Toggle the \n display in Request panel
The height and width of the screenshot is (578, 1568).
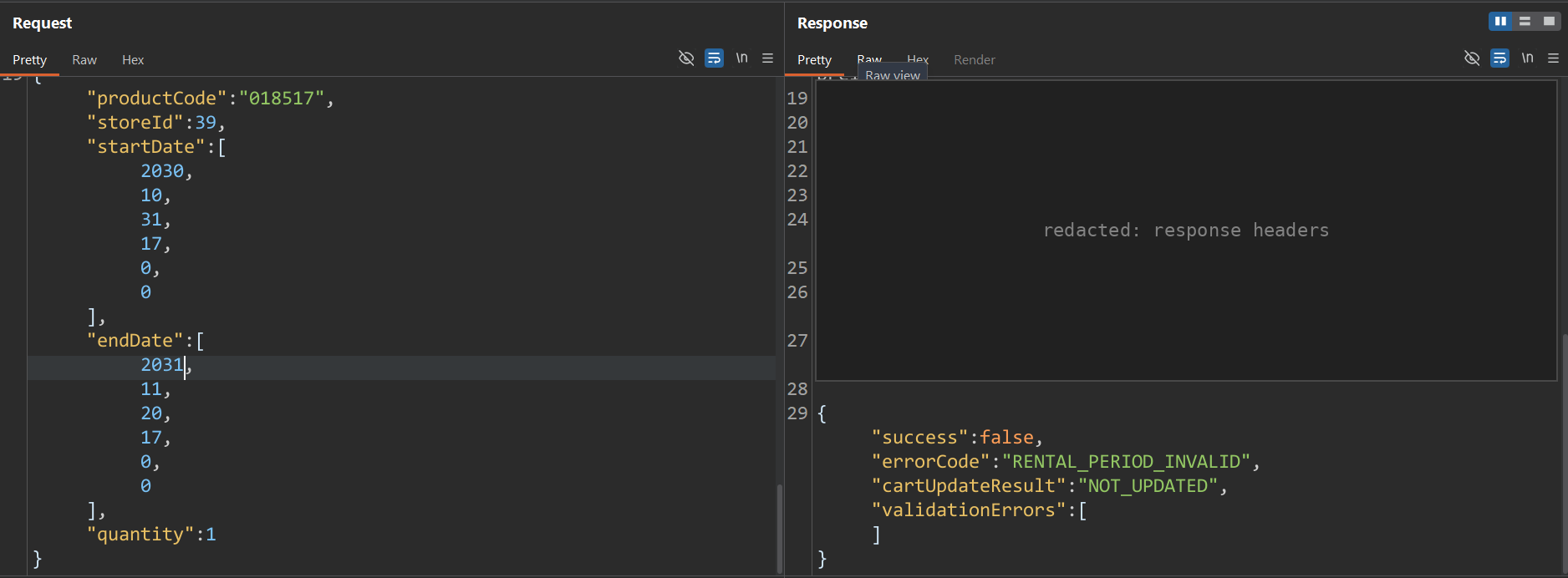point(741,58)
